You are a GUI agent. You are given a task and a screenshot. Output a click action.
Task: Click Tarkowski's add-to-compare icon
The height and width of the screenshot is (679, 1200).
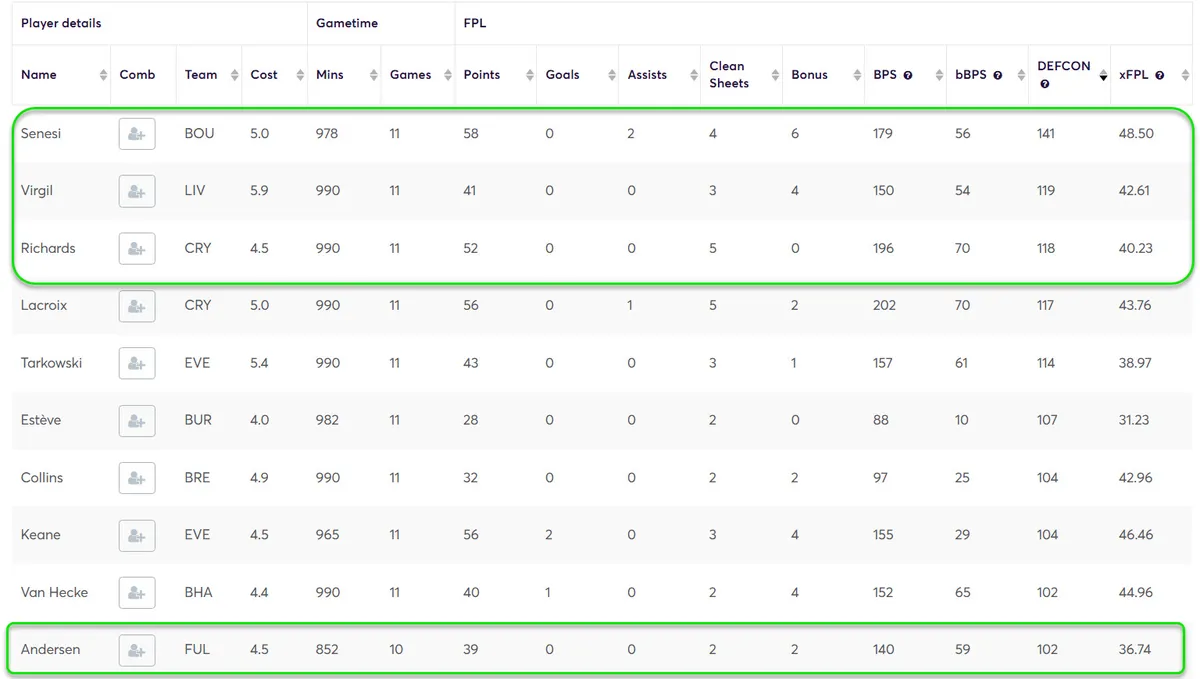coord(137,363)
